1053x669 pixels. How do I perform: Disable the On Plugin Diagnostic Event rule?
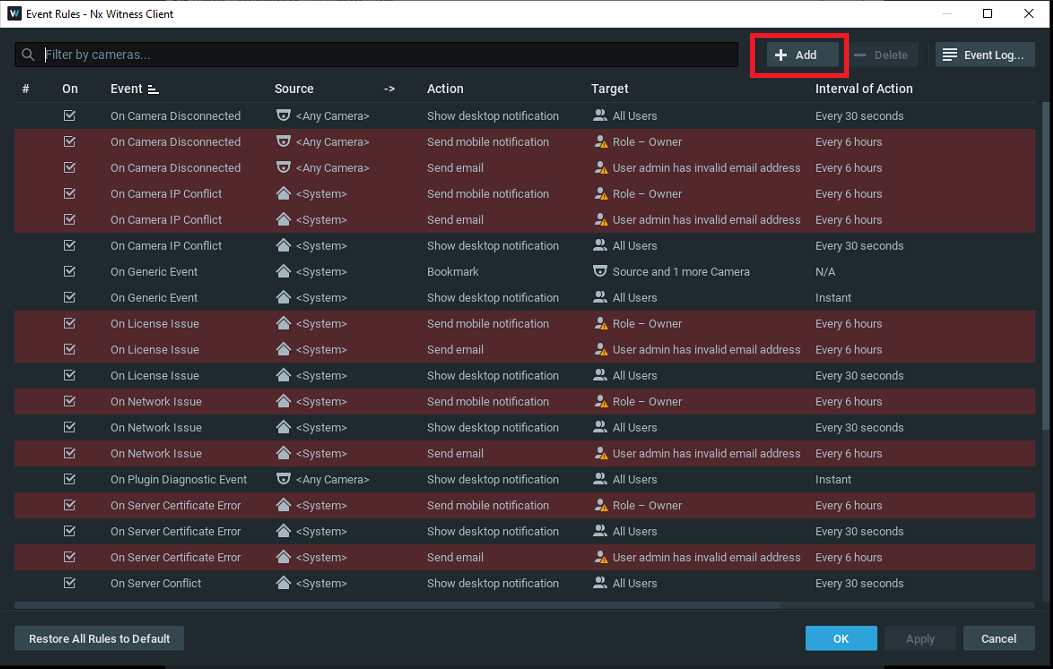tap(69, 479)
